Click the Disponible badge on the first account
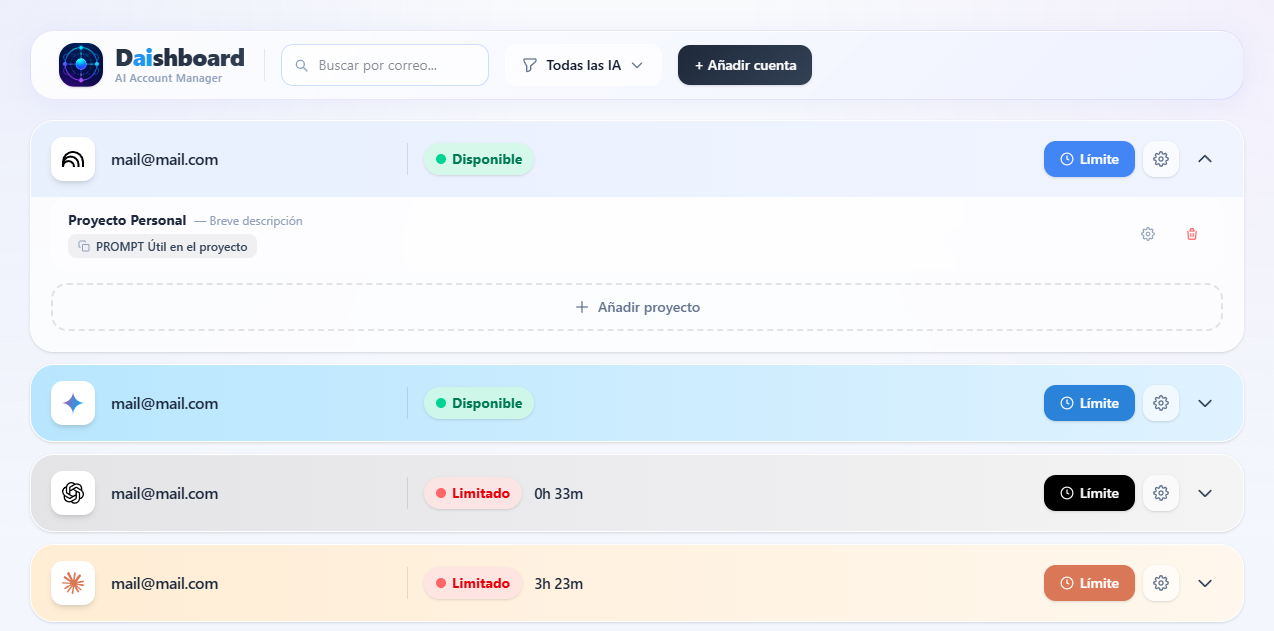The height and width of the screenshot is (631, 1274). click(479, 159)
